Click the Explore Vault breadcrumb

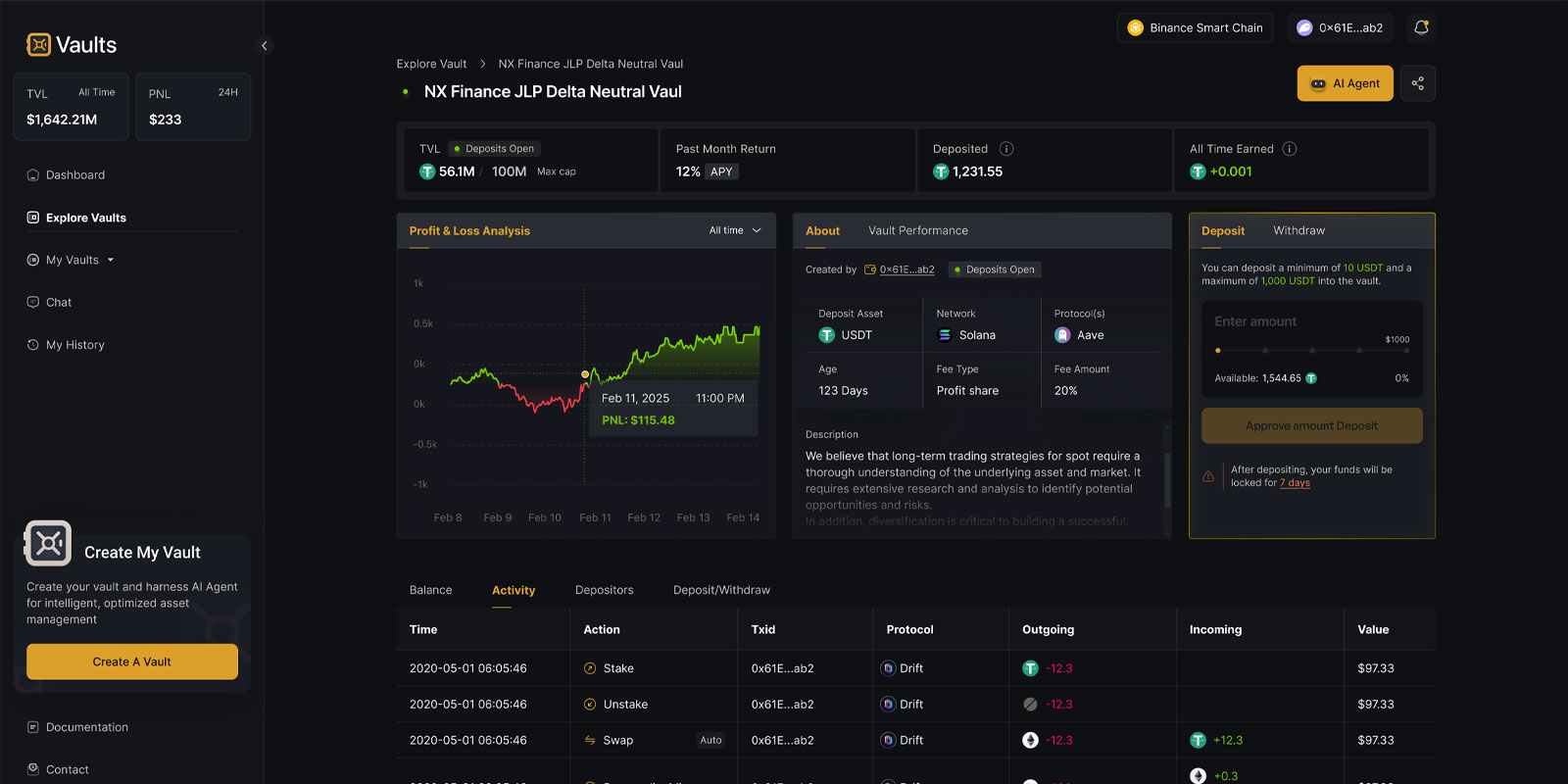[x=431, y=64]
